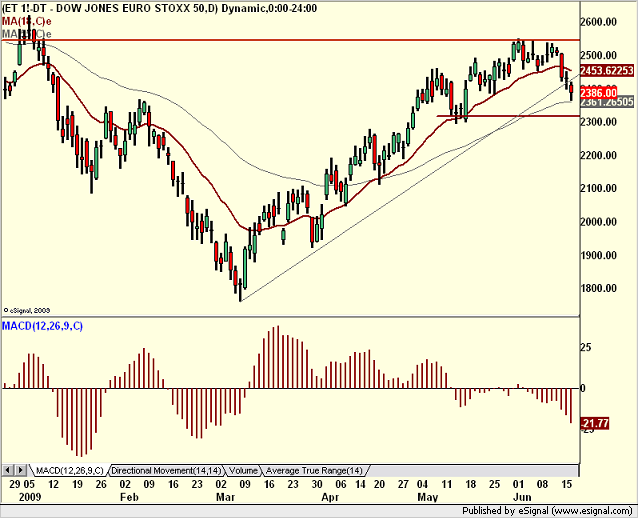Viewport: 638px width, 518px height.
Task: Click the Published by eSignal footer text
Action: click(547, 511)
